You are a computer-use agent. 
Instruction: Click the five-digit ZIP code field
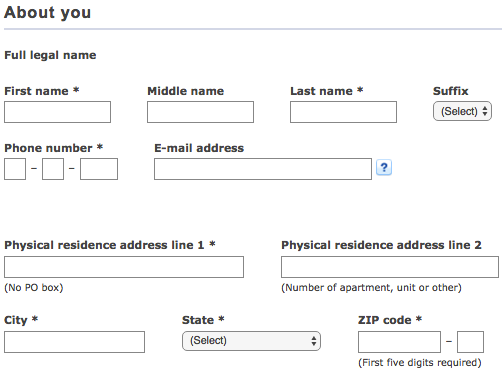[x=399, y=342]
